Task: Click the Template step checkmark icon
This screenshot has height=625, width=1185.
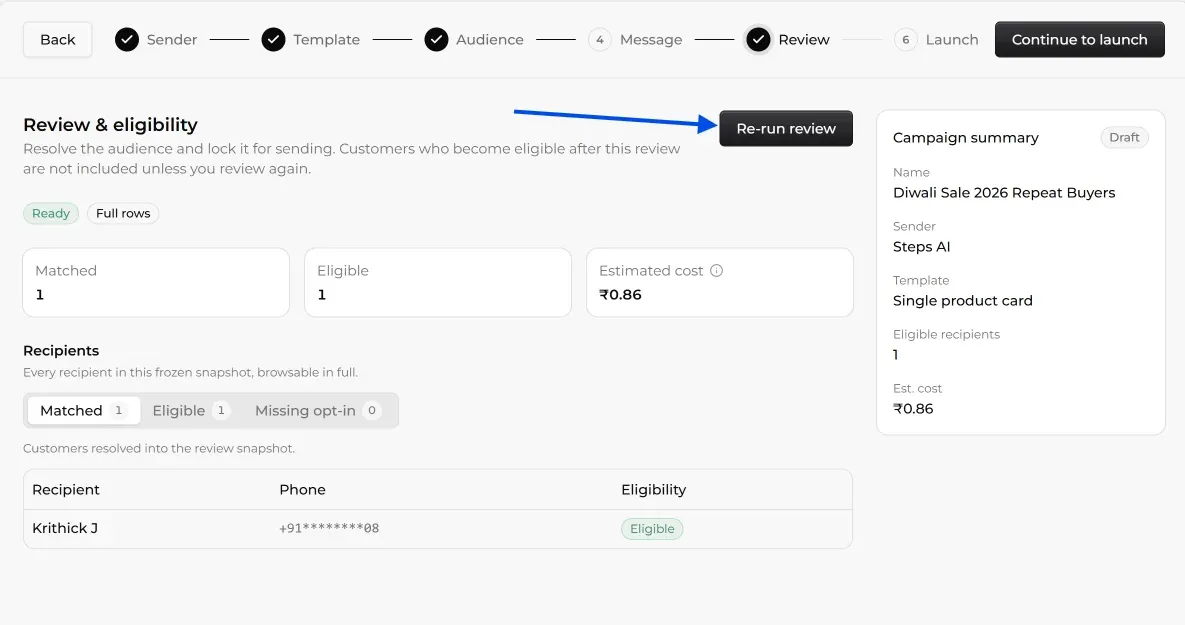Action: 274,39
